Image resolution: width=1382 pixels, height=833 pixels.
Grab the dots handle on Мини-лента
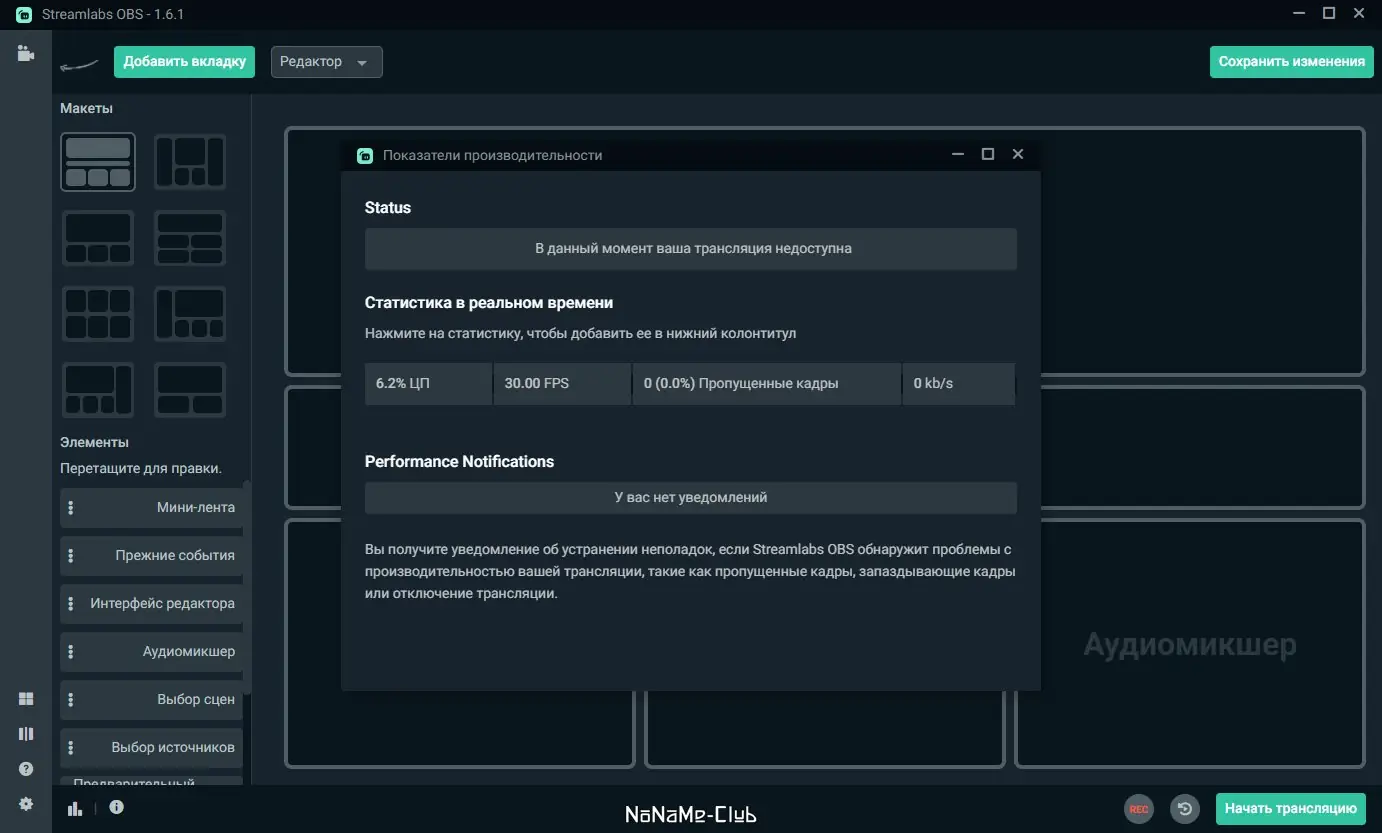click(70, 508)
